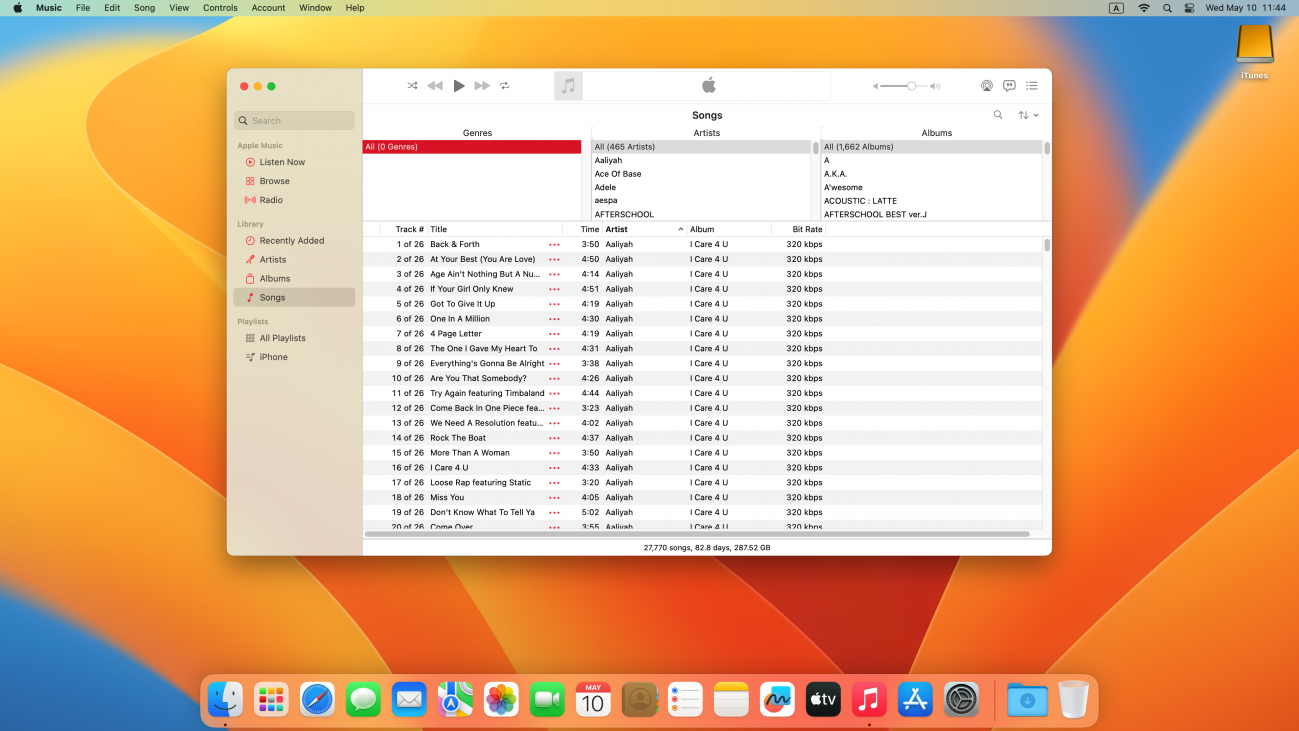The width and height of the screenshot is (1299, 731).
Task: Sort by Title column header
Action: point(495,229)
